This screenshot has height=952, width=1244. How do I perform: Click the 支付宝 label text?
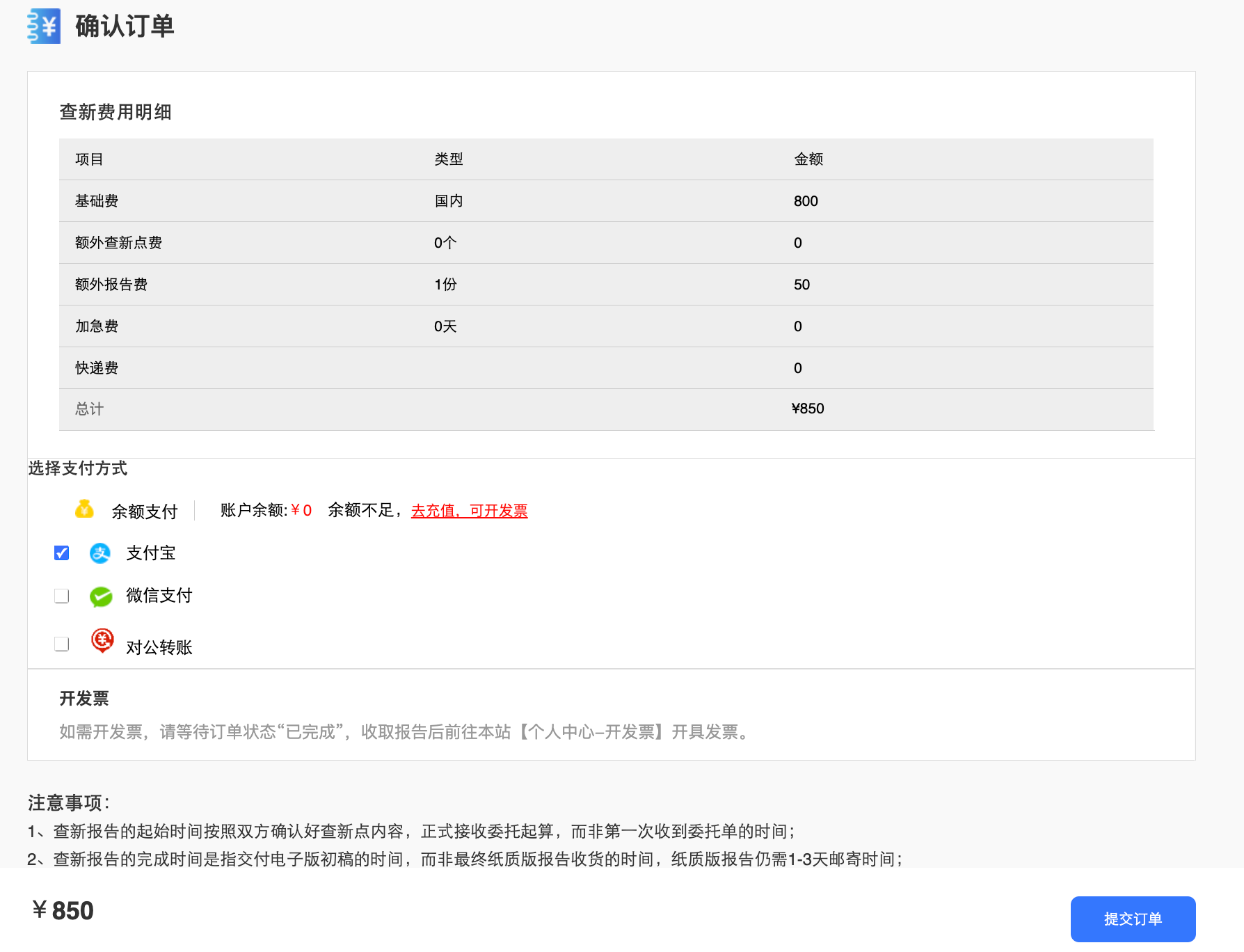[x=151, y=553]
